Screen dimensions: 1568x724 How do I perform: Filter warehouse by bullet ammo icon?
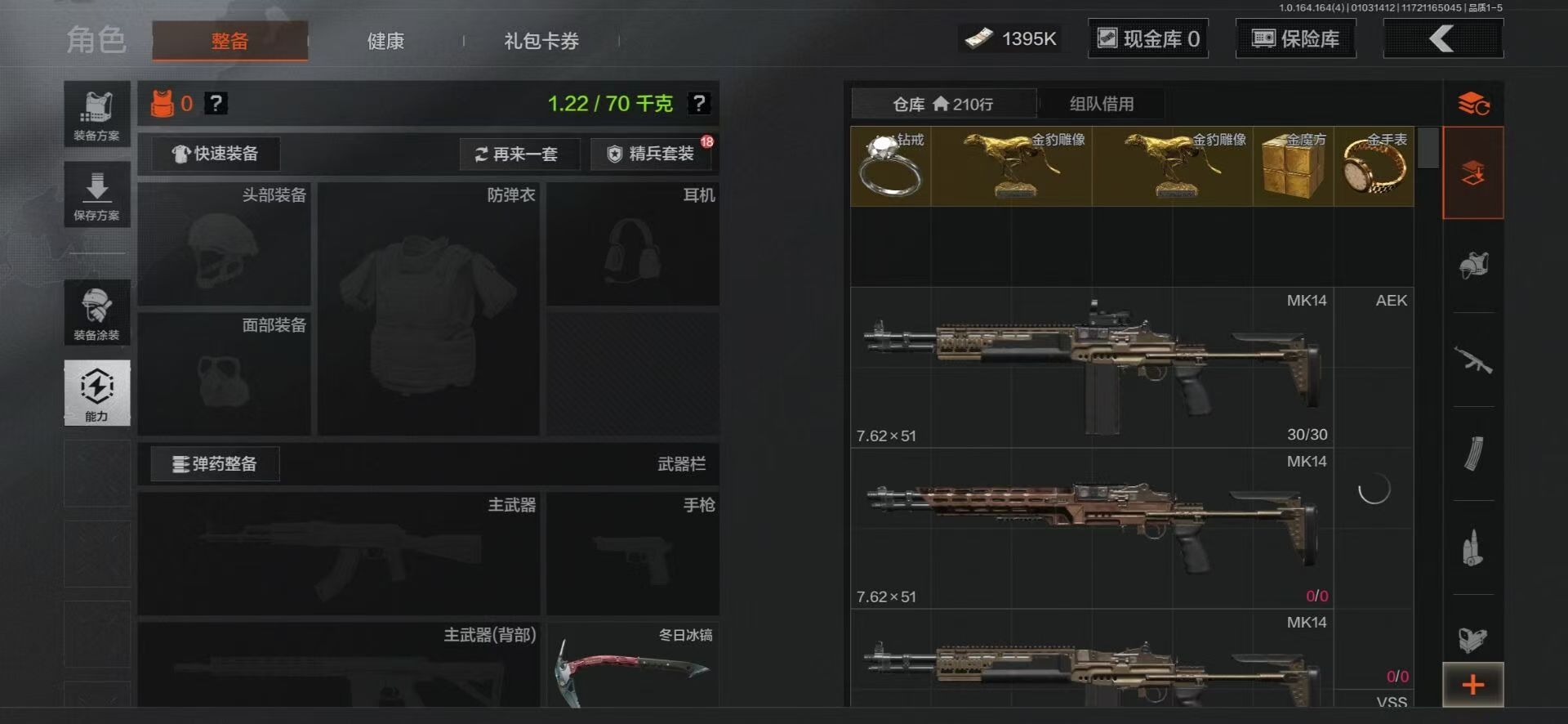(1472, 547)
